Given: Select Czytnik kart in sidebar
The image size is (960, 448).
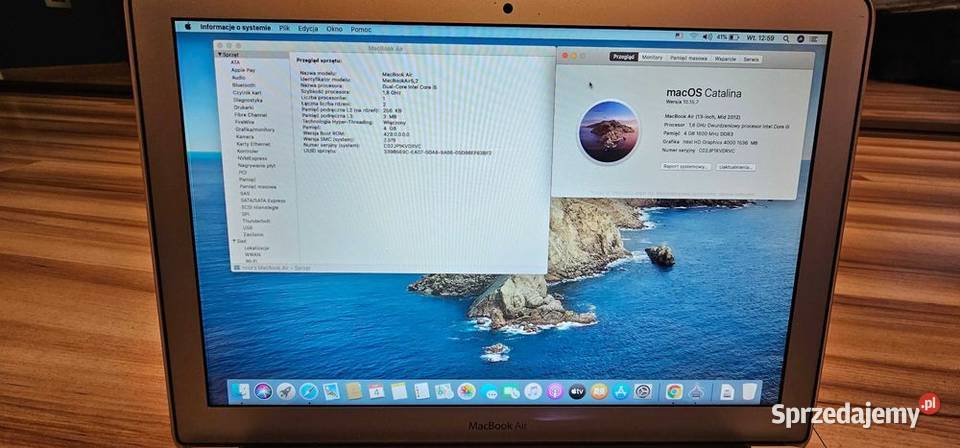Looking at the screenshot, I should click(247, 92).
